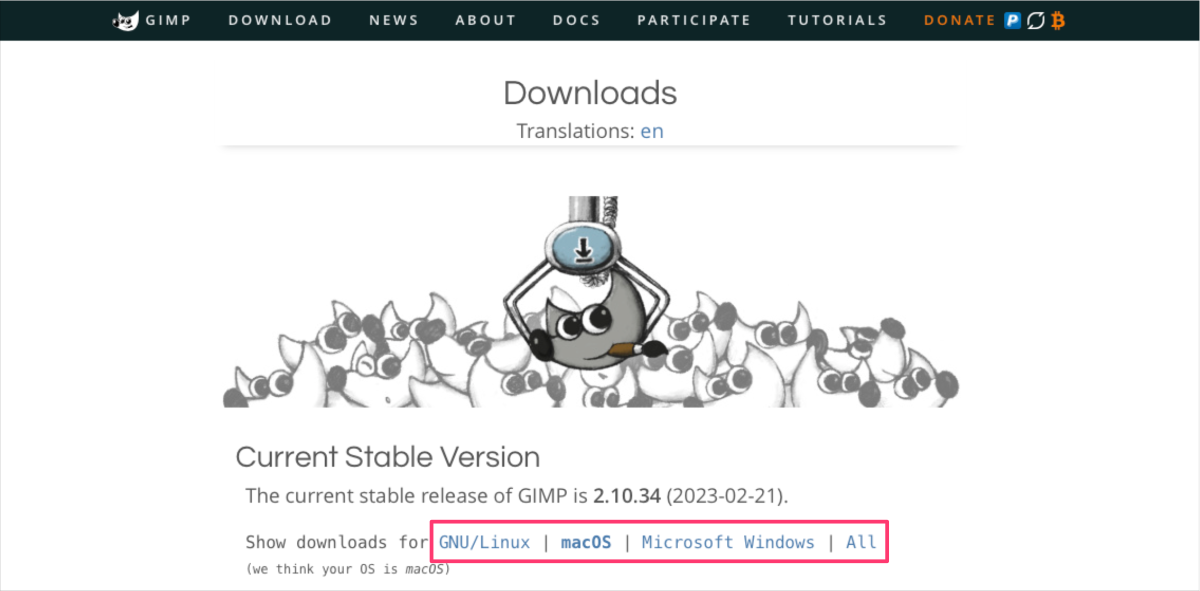
Task: Click the orange DONATE text link
Action: point(959,20)
